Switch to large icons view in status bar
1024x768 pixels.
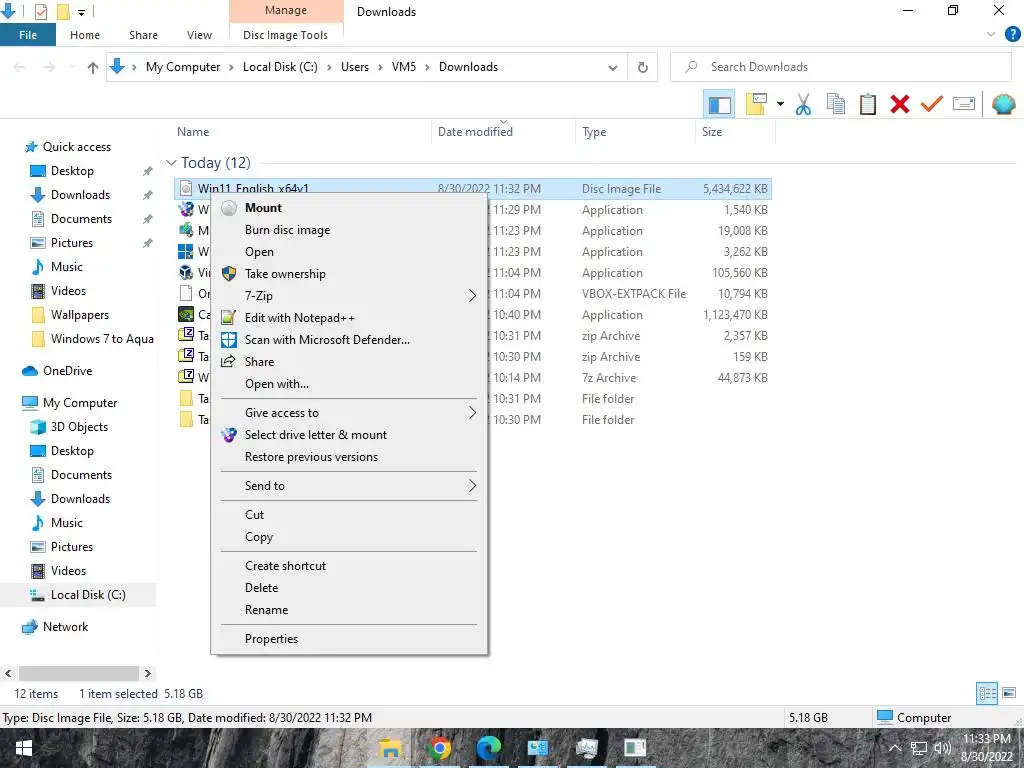1009,693
